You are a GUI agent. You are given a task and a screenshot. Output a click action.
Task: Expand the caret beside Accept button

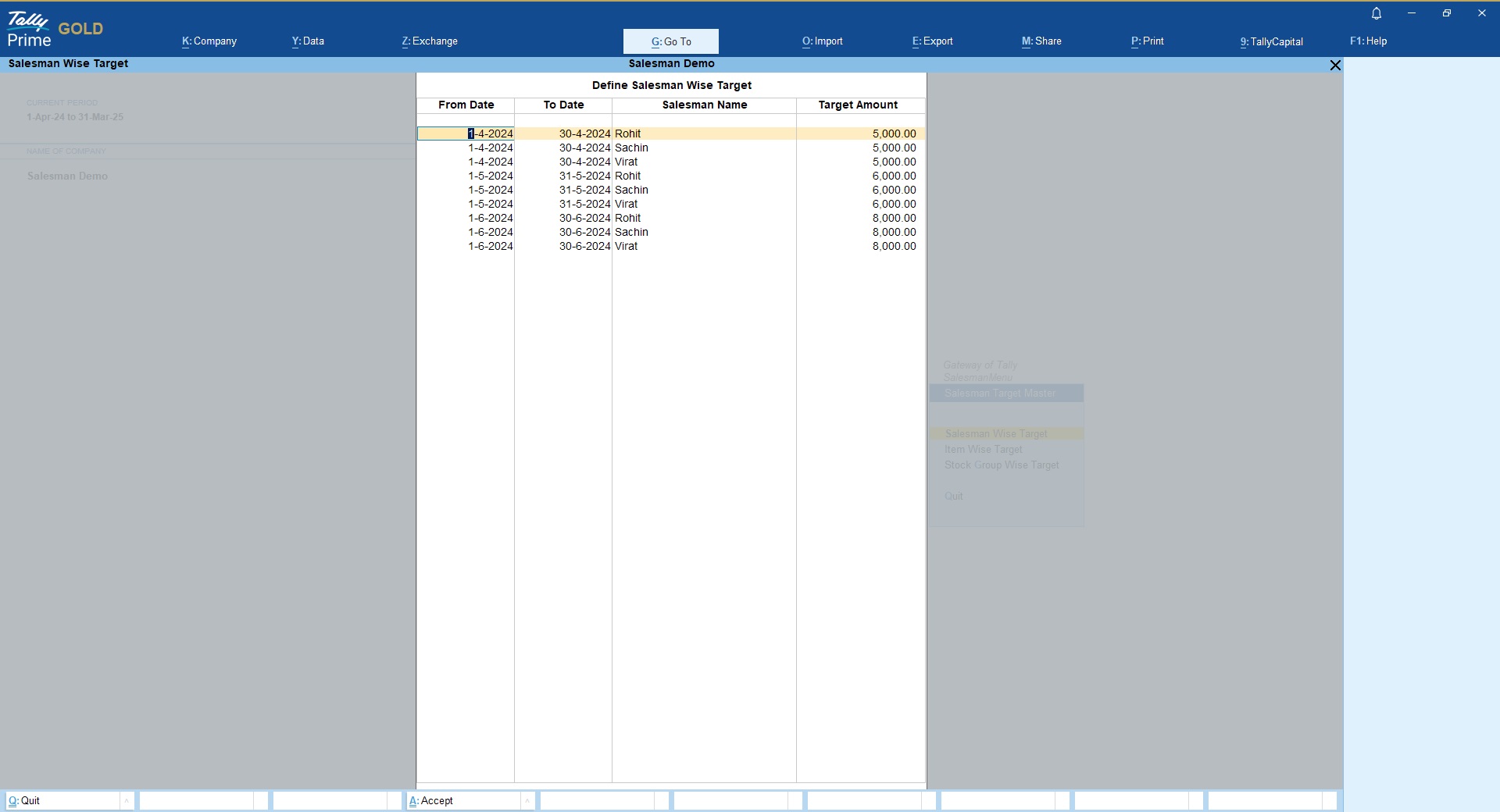pyautogui.click(x=527, y=800)
